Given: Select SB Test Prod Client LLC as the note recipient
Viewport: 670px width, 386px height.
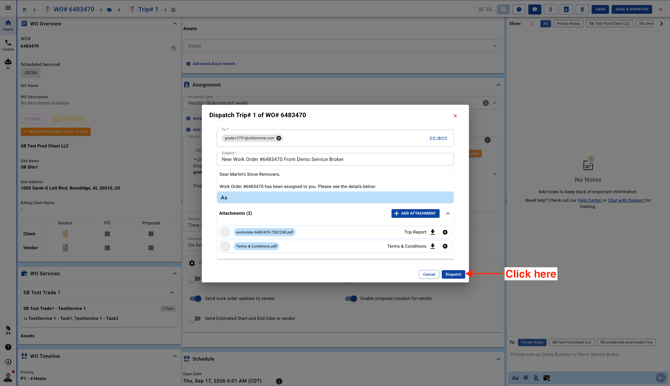Looking at the screenshot, I should tap(571, 342).
